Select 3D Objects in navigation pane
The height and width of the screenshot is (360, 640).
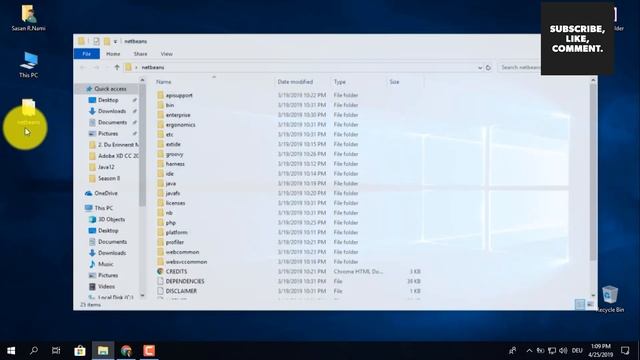pos(111,219)
